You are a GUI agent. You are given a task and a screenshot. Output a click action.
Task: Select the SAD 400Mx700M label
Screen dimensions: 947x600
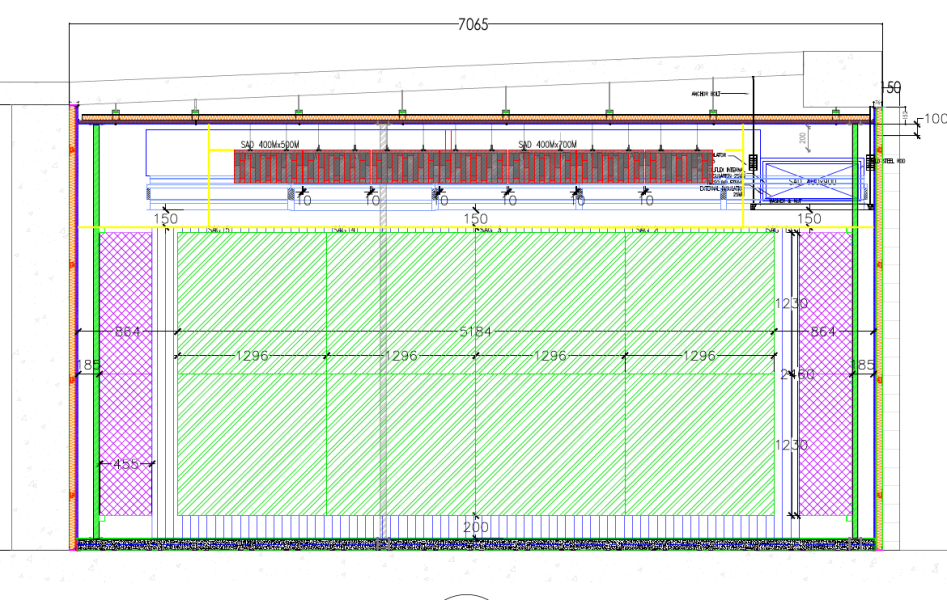(x=545, y=143)
